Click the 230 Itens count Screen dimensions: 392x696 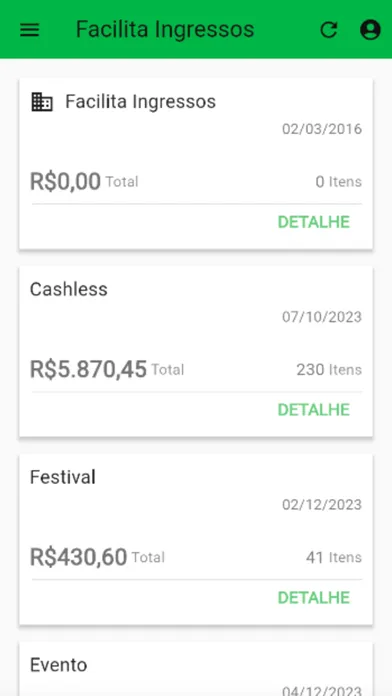pos(329,369)
